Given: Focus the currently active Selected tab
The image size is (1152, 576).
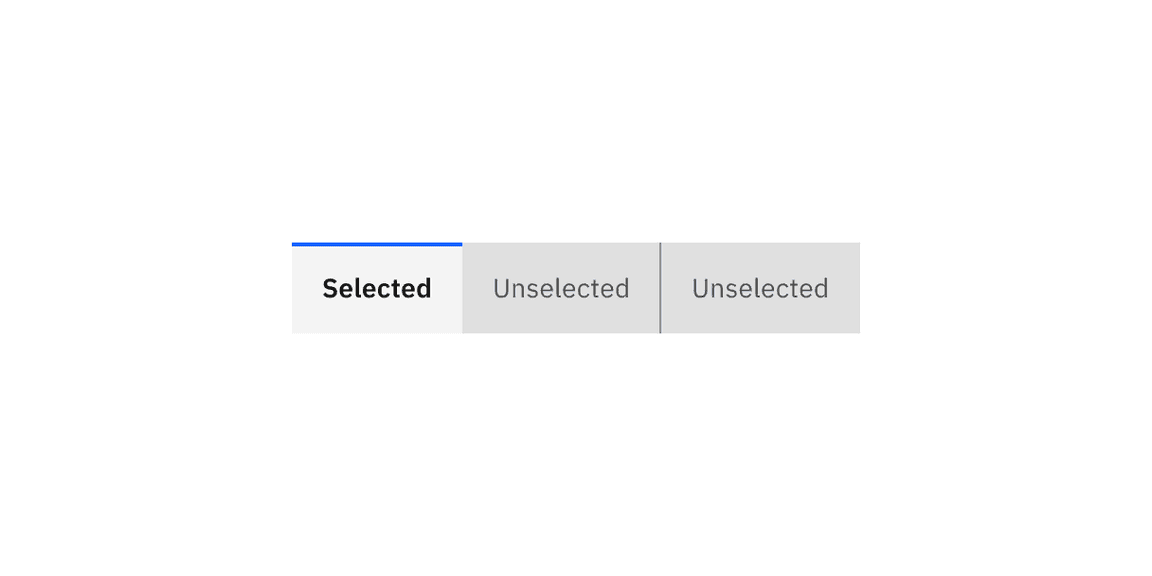Looking at the screenshot, I should pyautogui.click(x=377, y=288).
